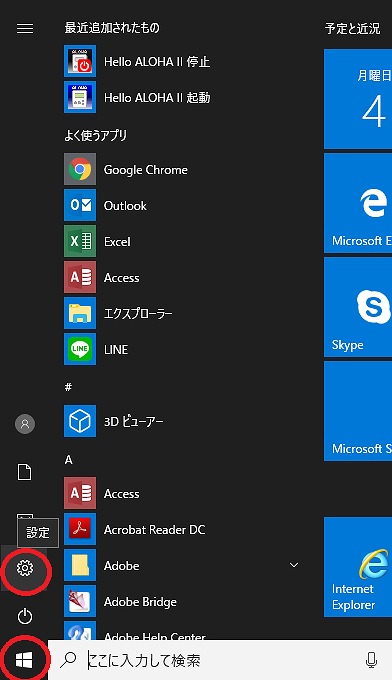The height and width of the screenshot is (680, 392).
Task: Open the エクスプローラー folder icon
Action: tap(80, 313)
